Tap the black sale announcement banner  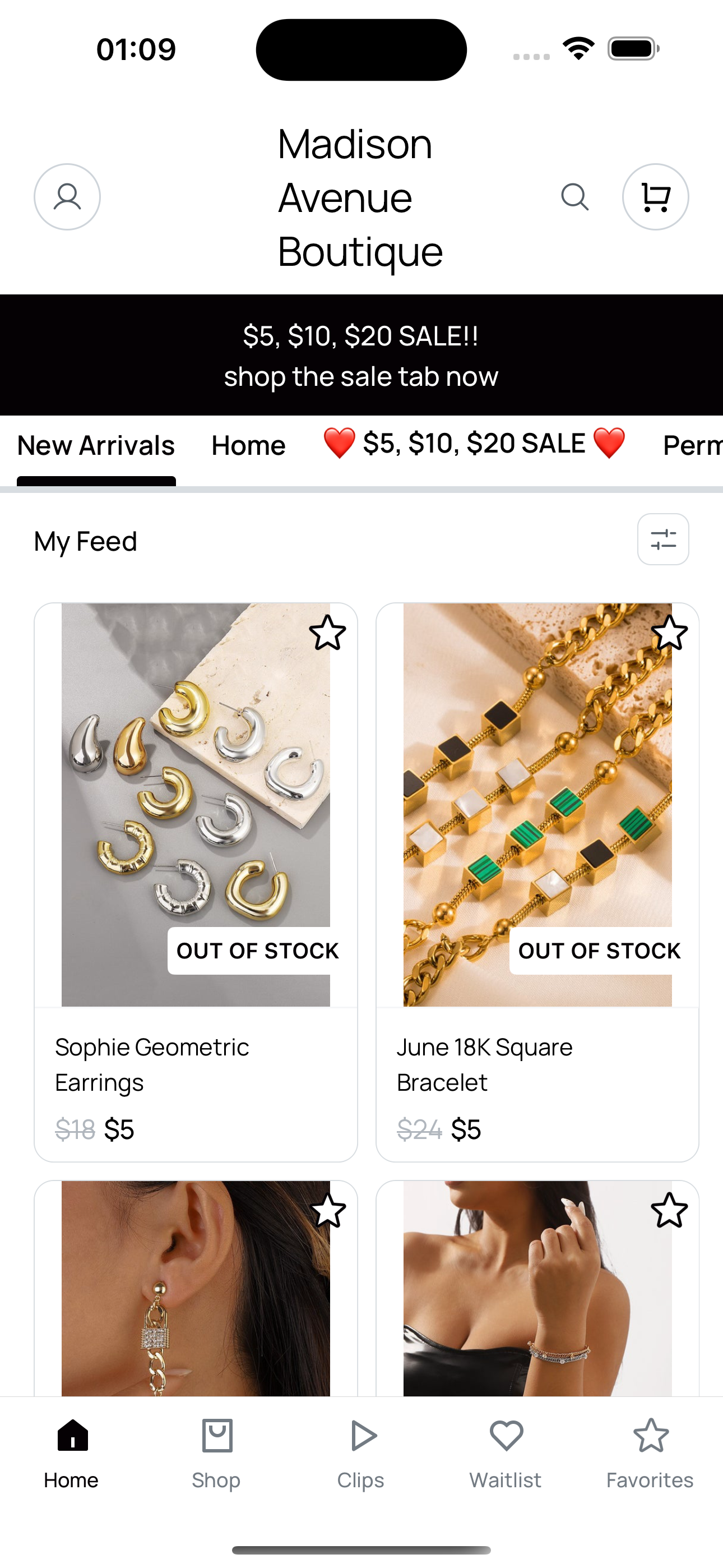(361, 356)
